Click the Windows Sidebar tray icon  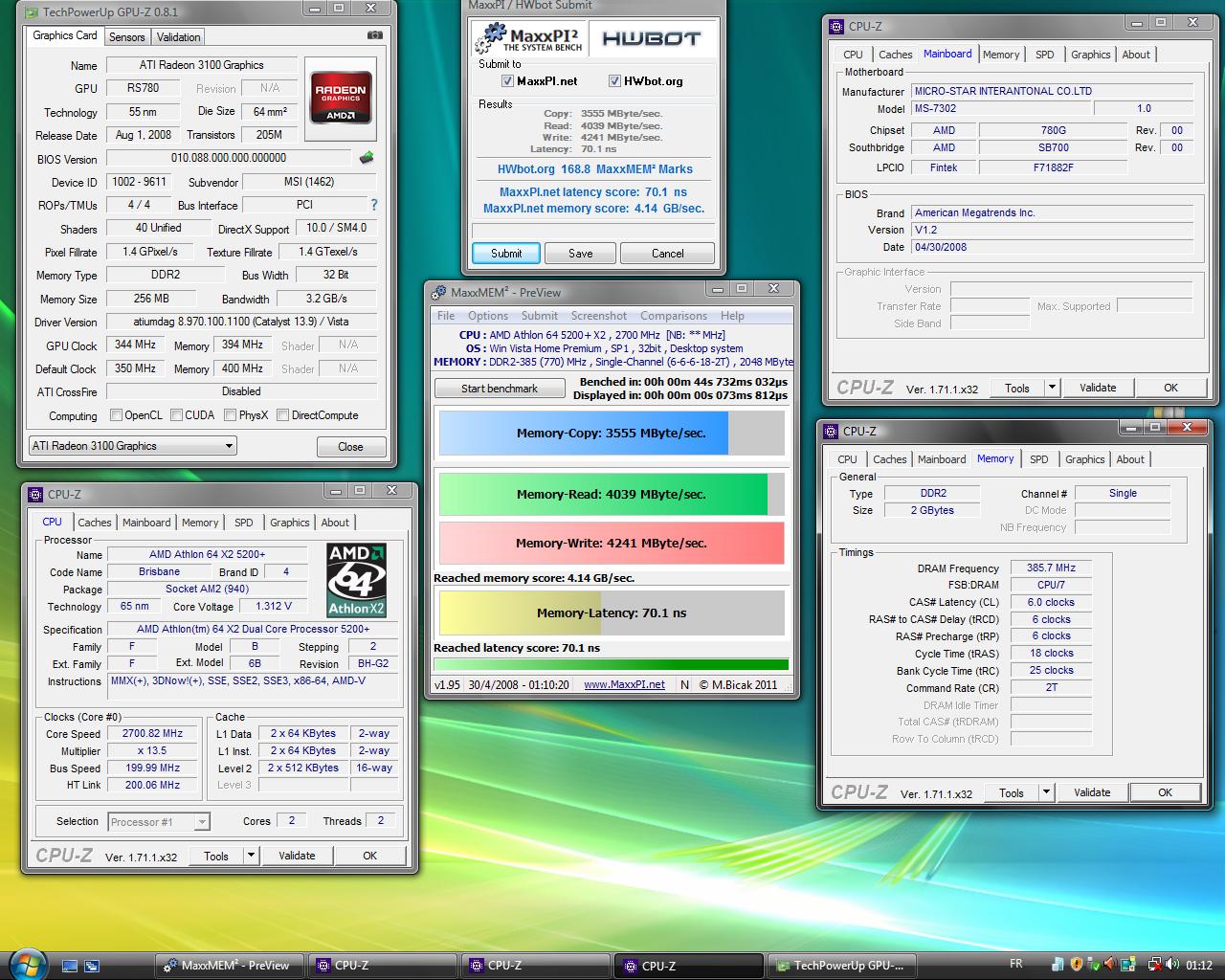pos(1058,965)
